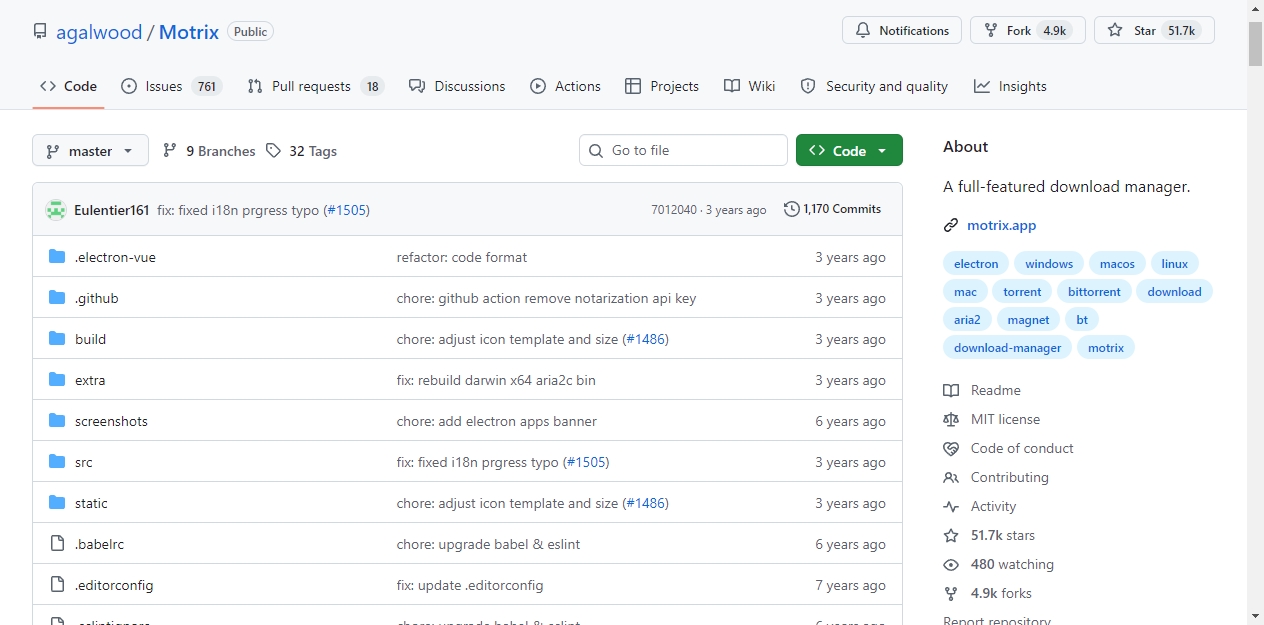1264x625 pixels.
Task: Click the MIT license scale icon
Action: (951, 419)
